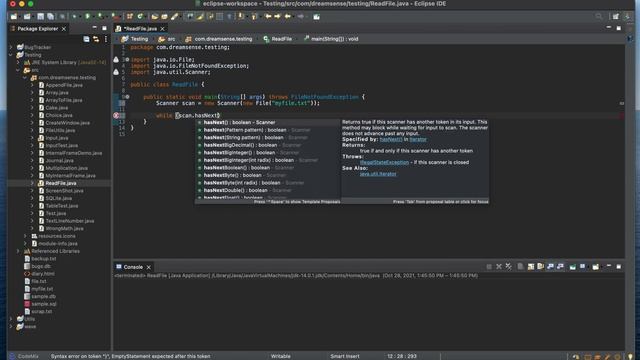This screenshot has width=640, height=360.
Task: Open IllegalStateException link in Javadoc
Action: tap(384, 162)
